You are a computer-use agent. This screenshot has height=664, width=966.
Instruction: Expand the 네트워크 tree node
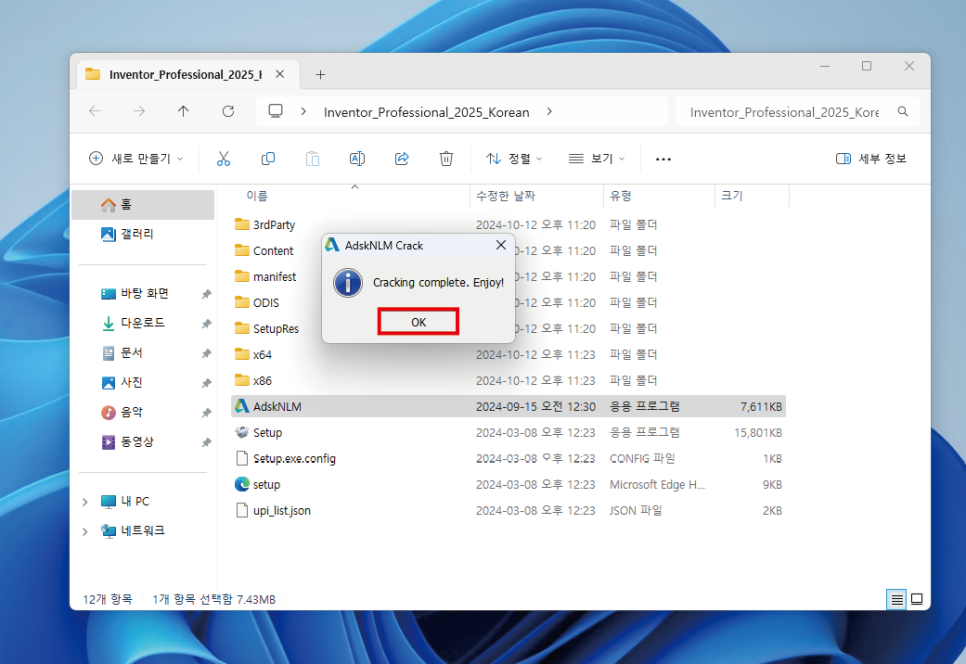tap(85, 531)
